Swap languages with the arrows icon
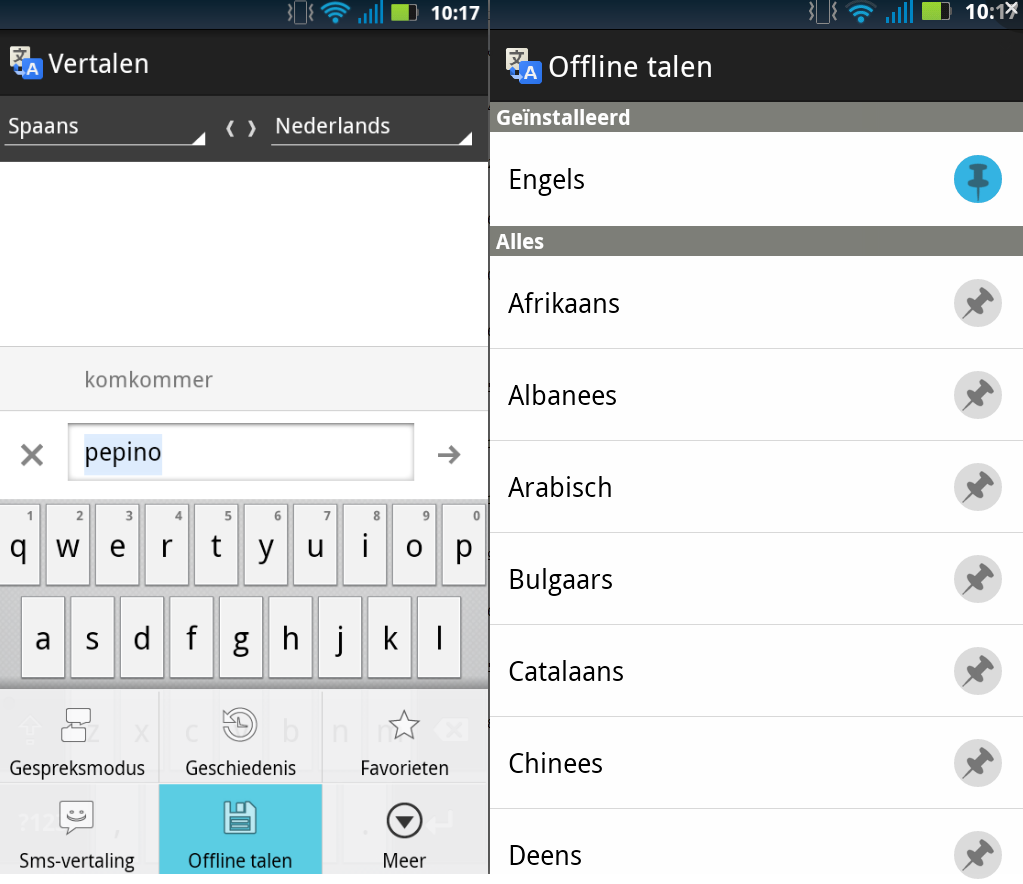The image size is (1023, 884). pos(240,128)
